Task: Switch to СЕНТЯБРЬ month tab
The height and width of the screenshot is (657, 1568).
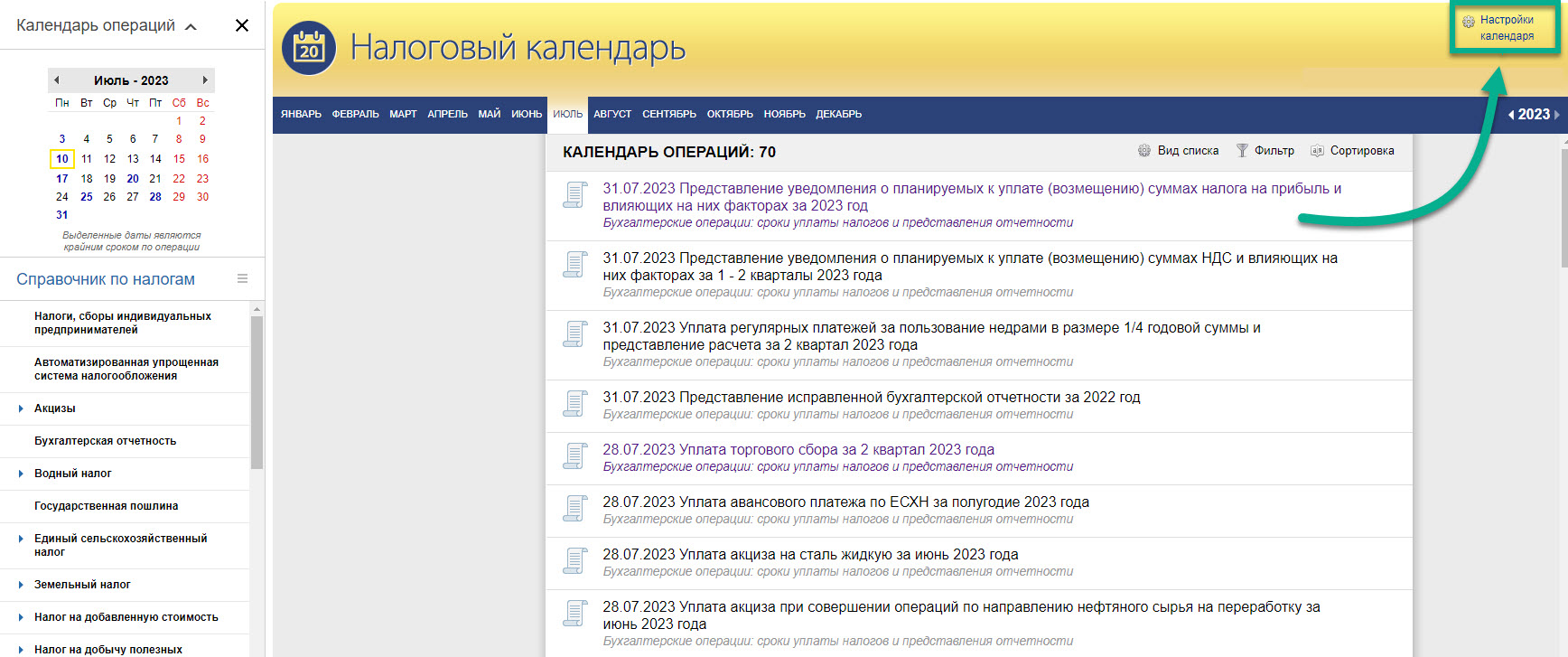Action: tap(669, 115)
